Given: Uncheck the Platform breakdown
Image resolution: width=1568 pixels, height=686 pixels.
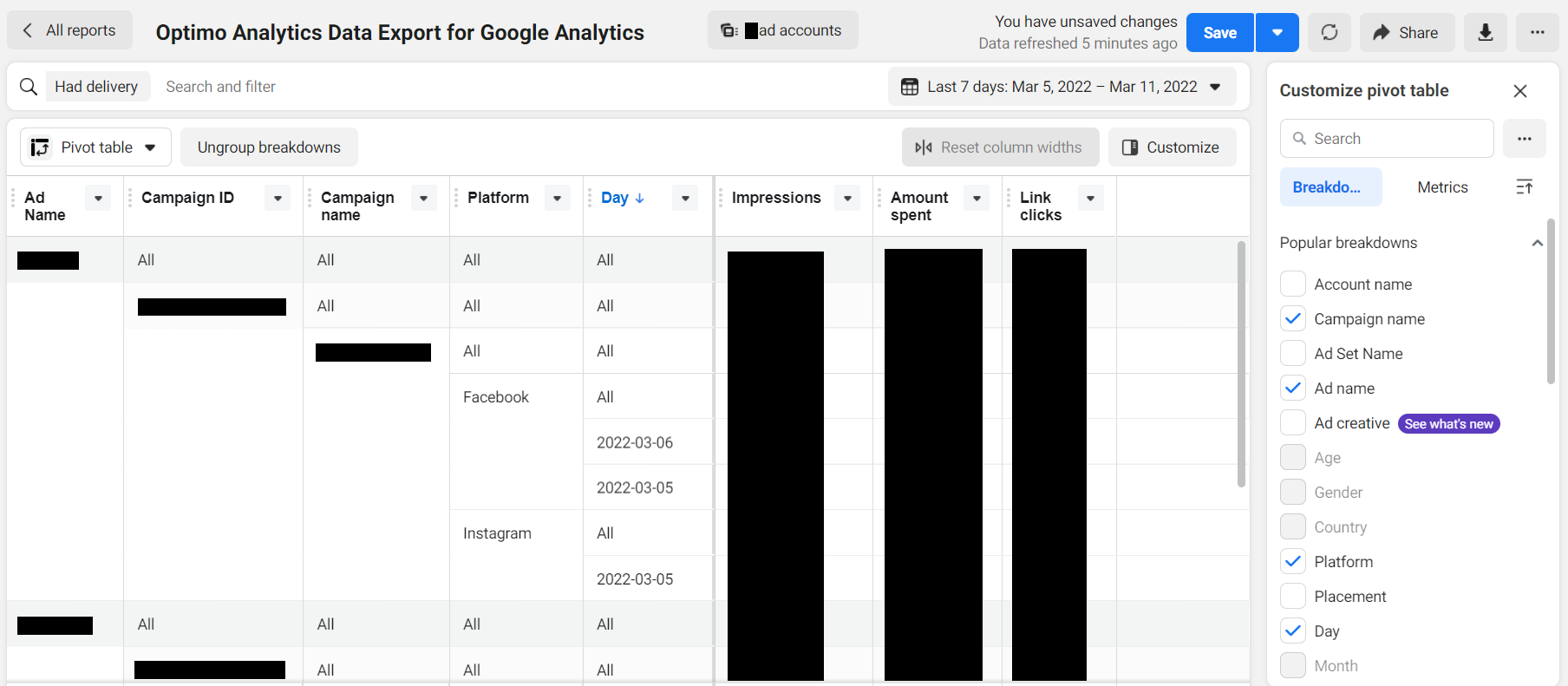Looking at the screenshot, I should [x=1293, y=562].
